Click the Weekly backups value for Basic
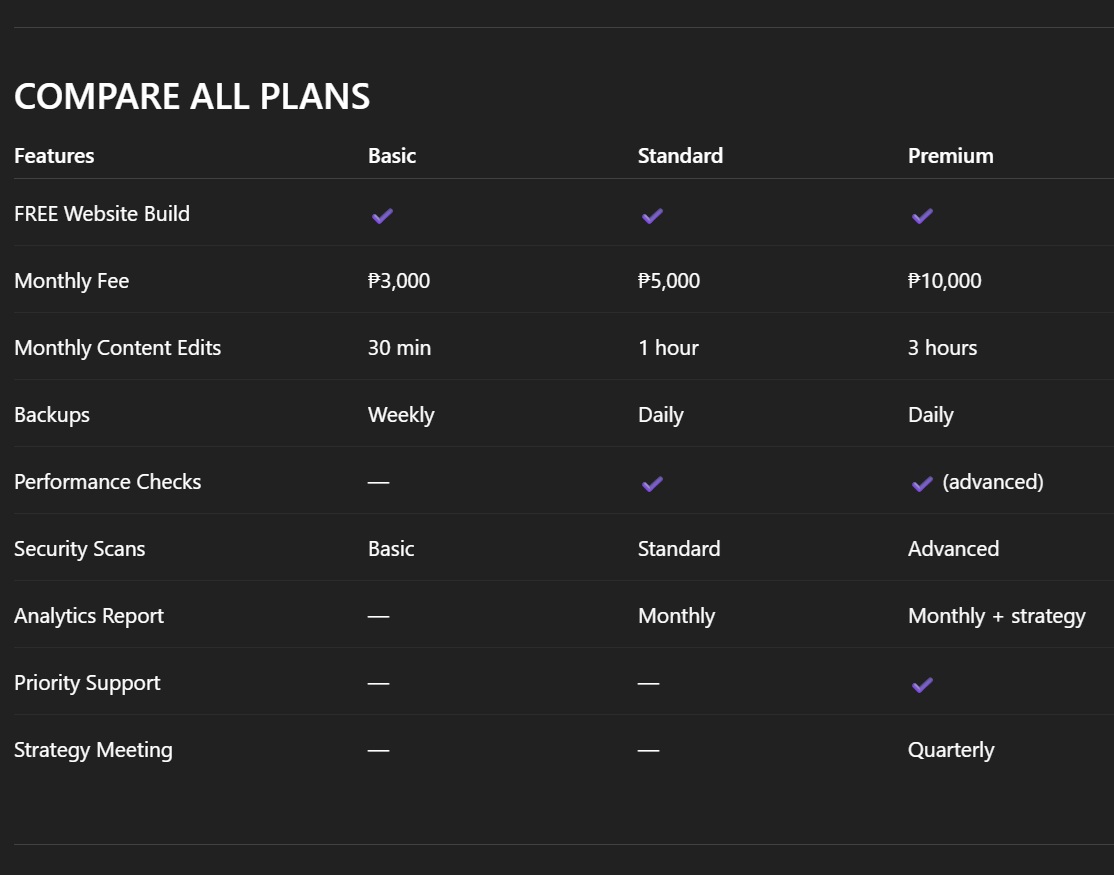1114x875 pixels. click(401, 415)
